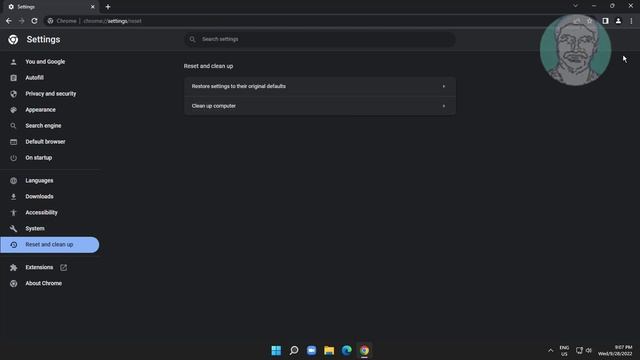Open the Extensions link

point(39,267)
